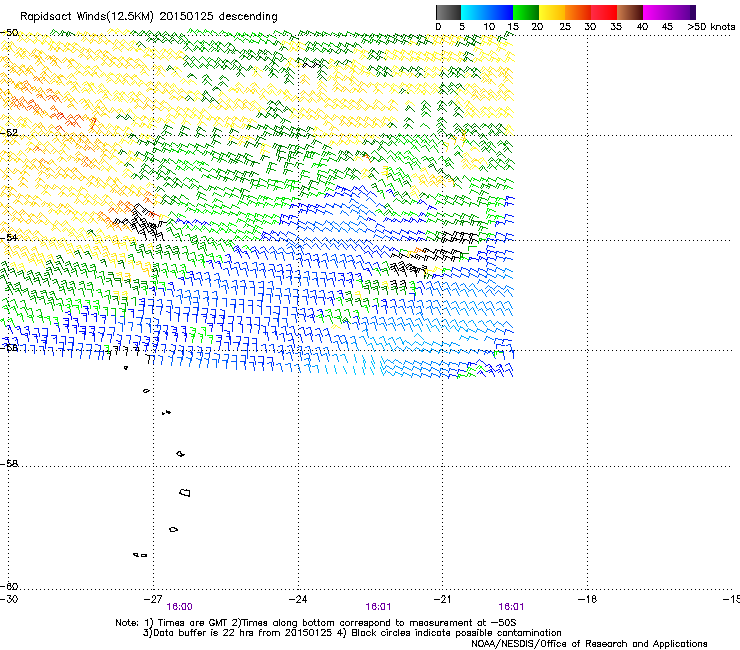
Task: Click the brown 35-40 knots legend color
Action: pos(630,12)
